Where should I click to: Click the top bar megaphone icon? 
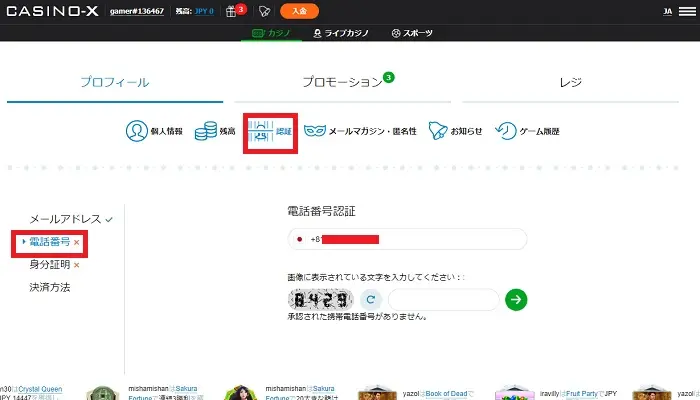[x=264, y=11]
